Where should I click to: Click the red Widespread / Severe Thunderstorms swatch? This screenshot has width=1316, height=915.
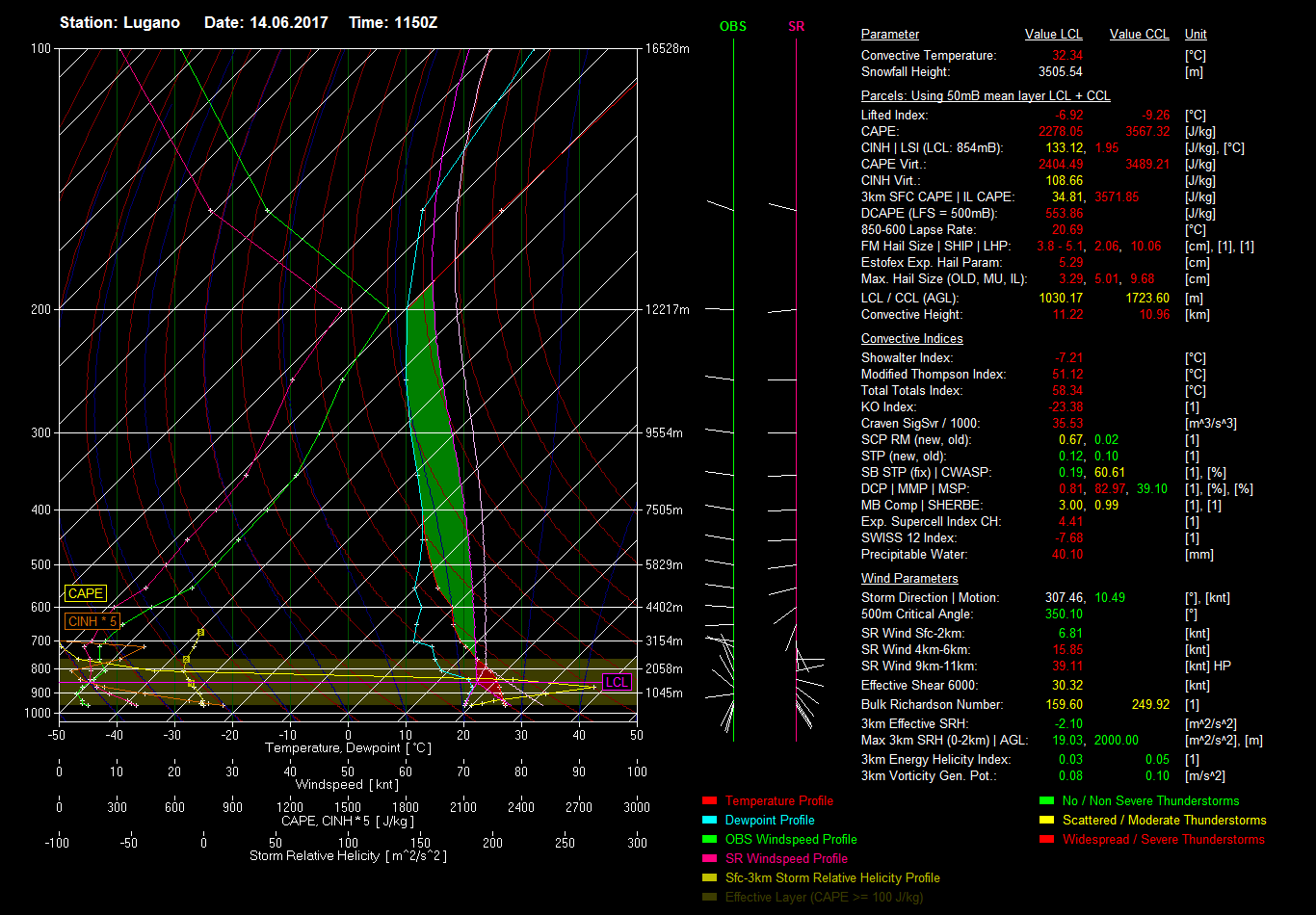pos(1047,840)
